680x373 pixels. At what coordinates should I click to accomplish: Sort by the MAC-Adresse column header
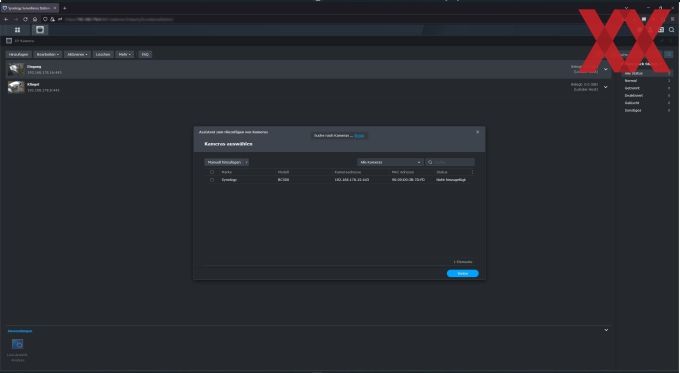[403, 172]
